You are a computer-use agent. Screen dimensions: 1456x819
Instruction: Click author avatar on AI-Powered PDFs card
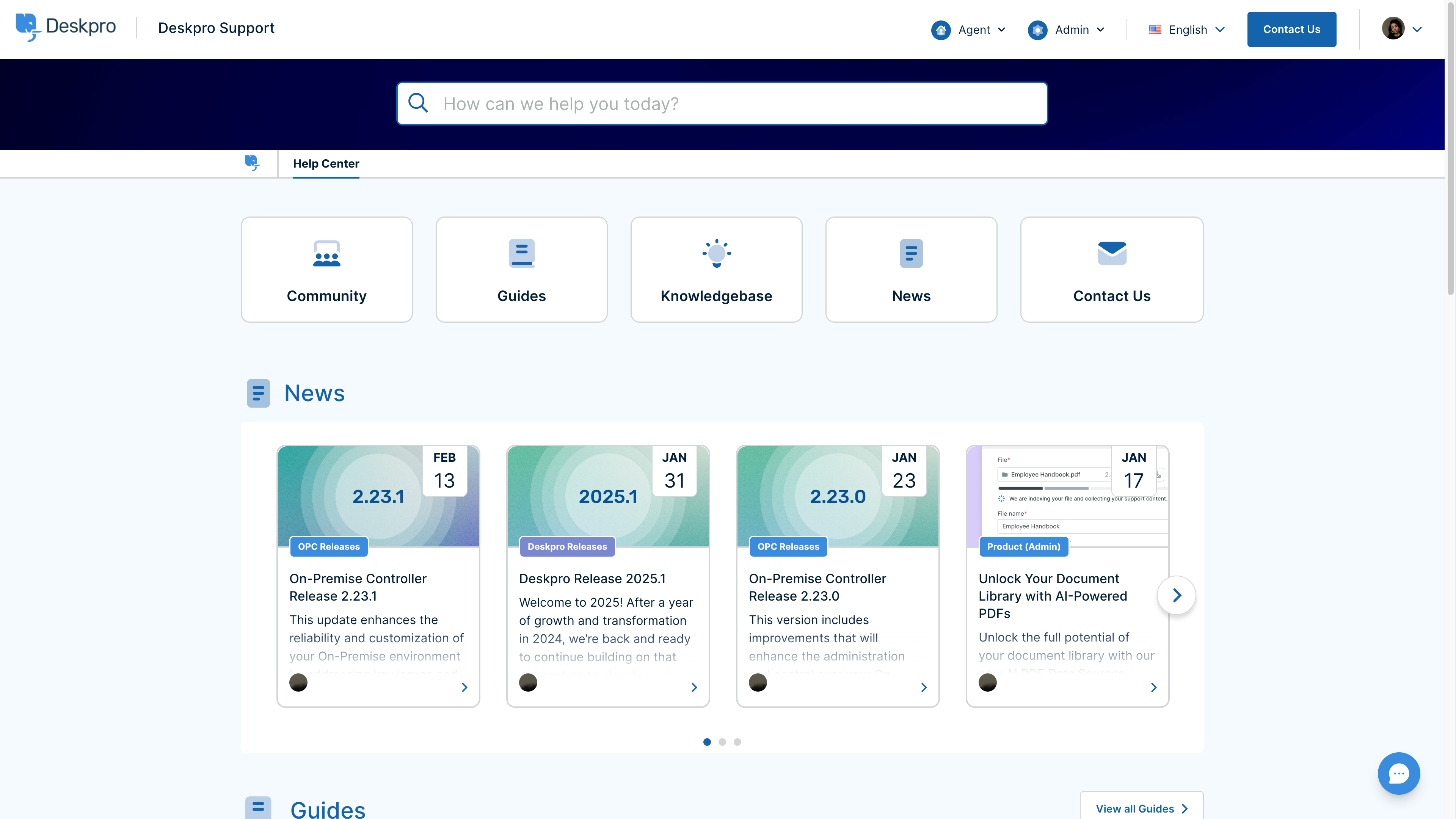point(987,683)
